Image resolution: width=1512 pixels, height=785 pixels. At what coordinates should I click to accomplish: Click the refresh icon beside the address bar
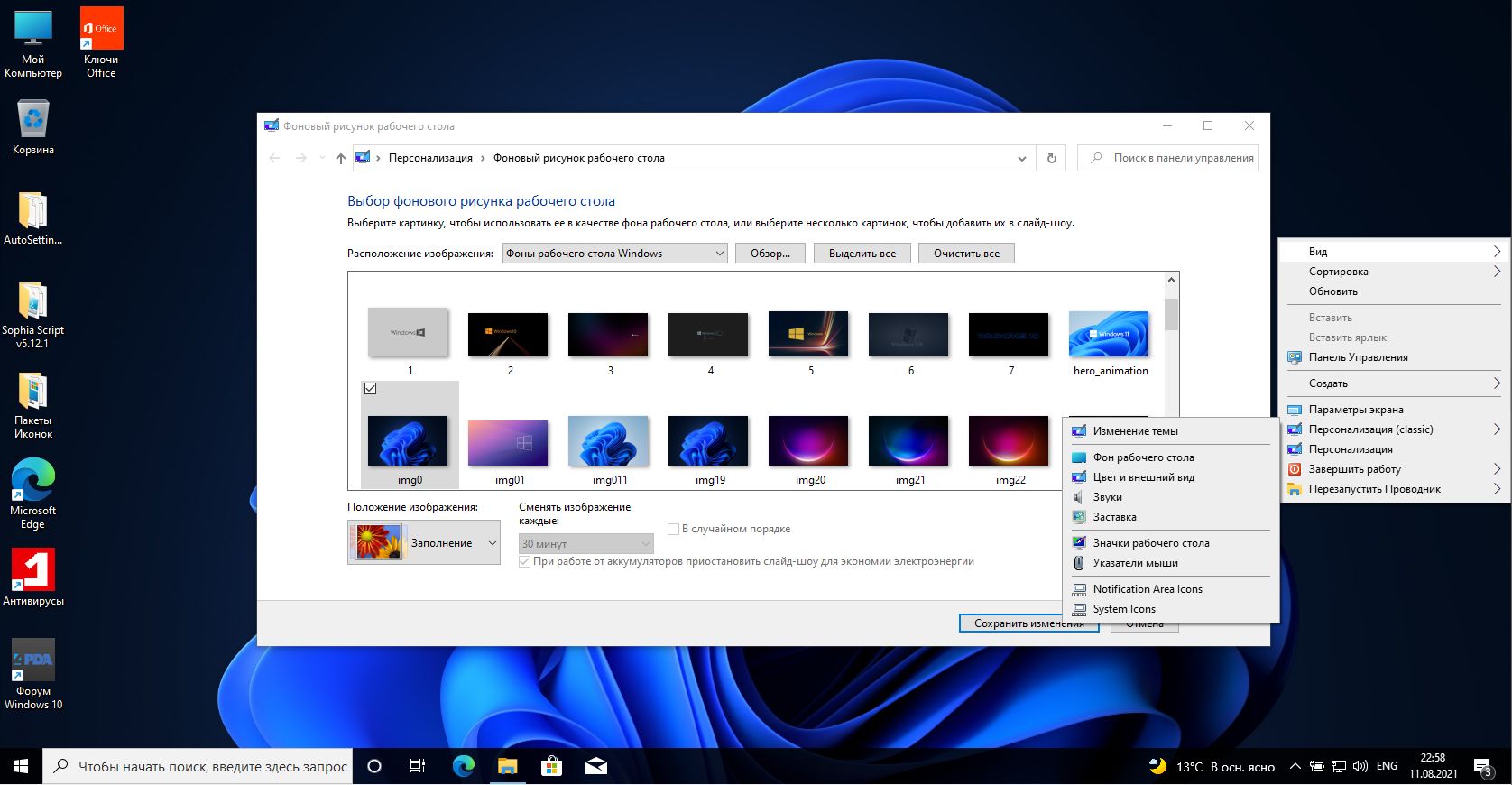[x=1051, y=158]
